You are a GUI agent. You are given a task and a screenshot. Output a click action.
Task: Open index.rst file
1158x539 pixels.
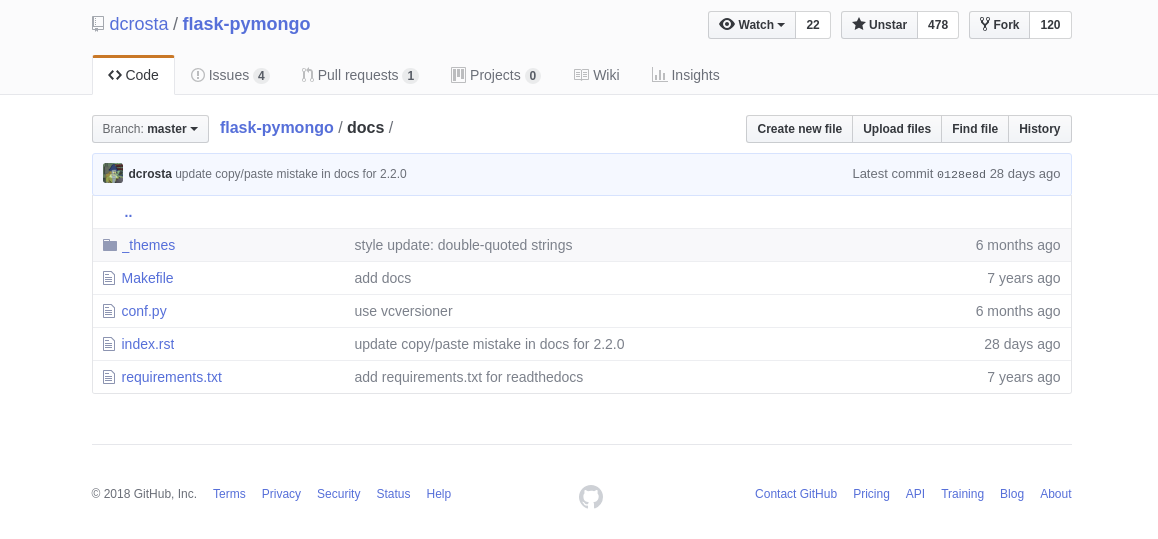[148, 344]
